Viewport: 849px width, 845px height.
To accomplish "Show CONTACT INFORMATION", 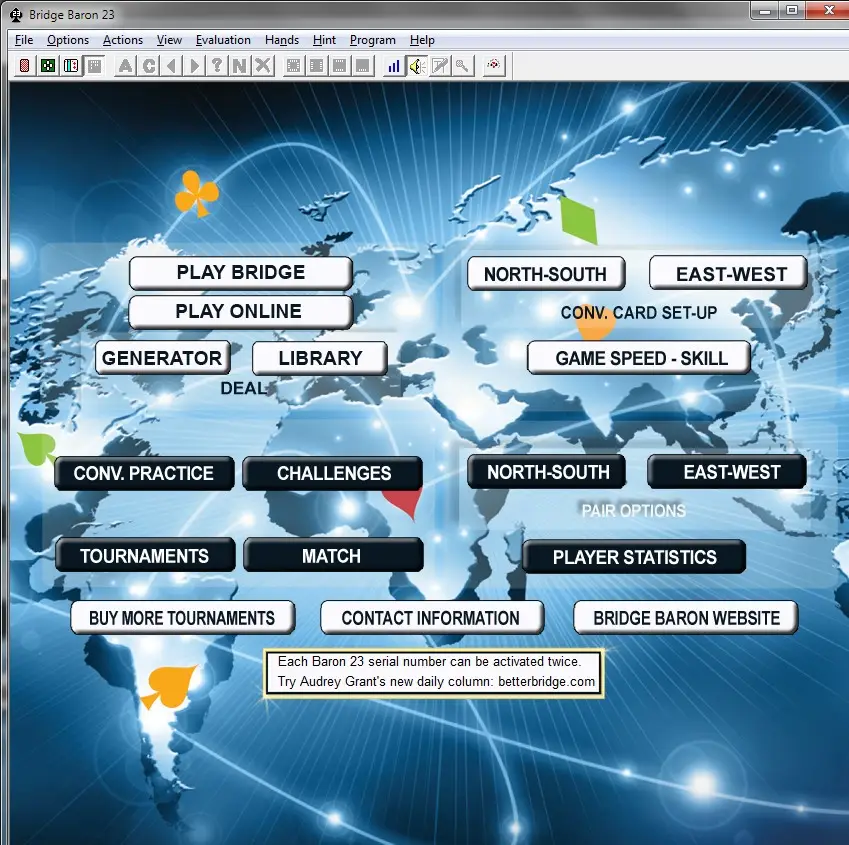I will [432, 618].
